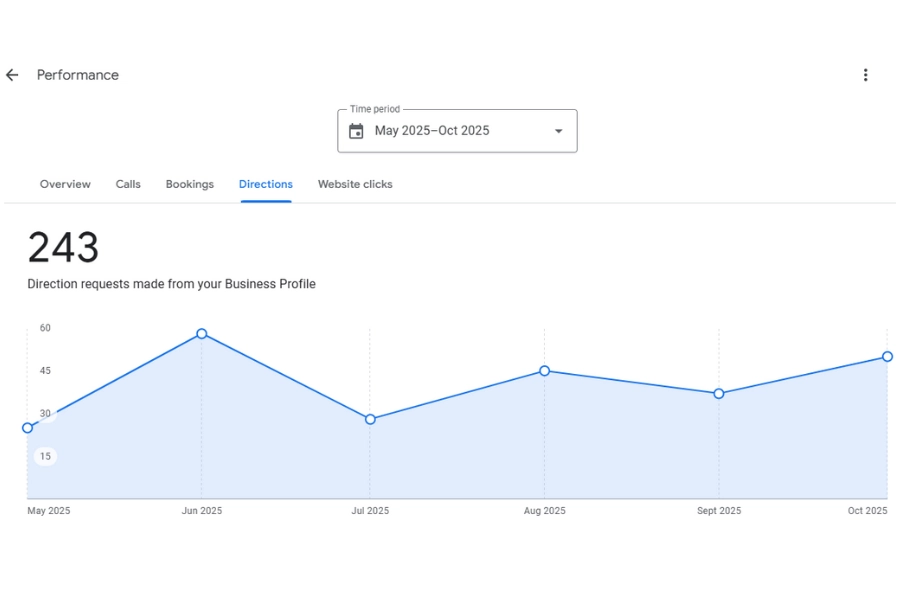Click the 243 direction requests total
The height and width of the screenshot is (600, 900).
pos(63,247)
